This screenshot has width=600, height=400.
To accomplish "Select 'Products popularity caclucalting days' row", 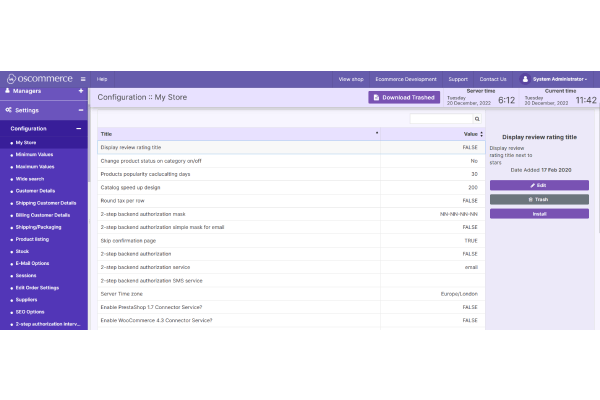I will tap(291, 174).
